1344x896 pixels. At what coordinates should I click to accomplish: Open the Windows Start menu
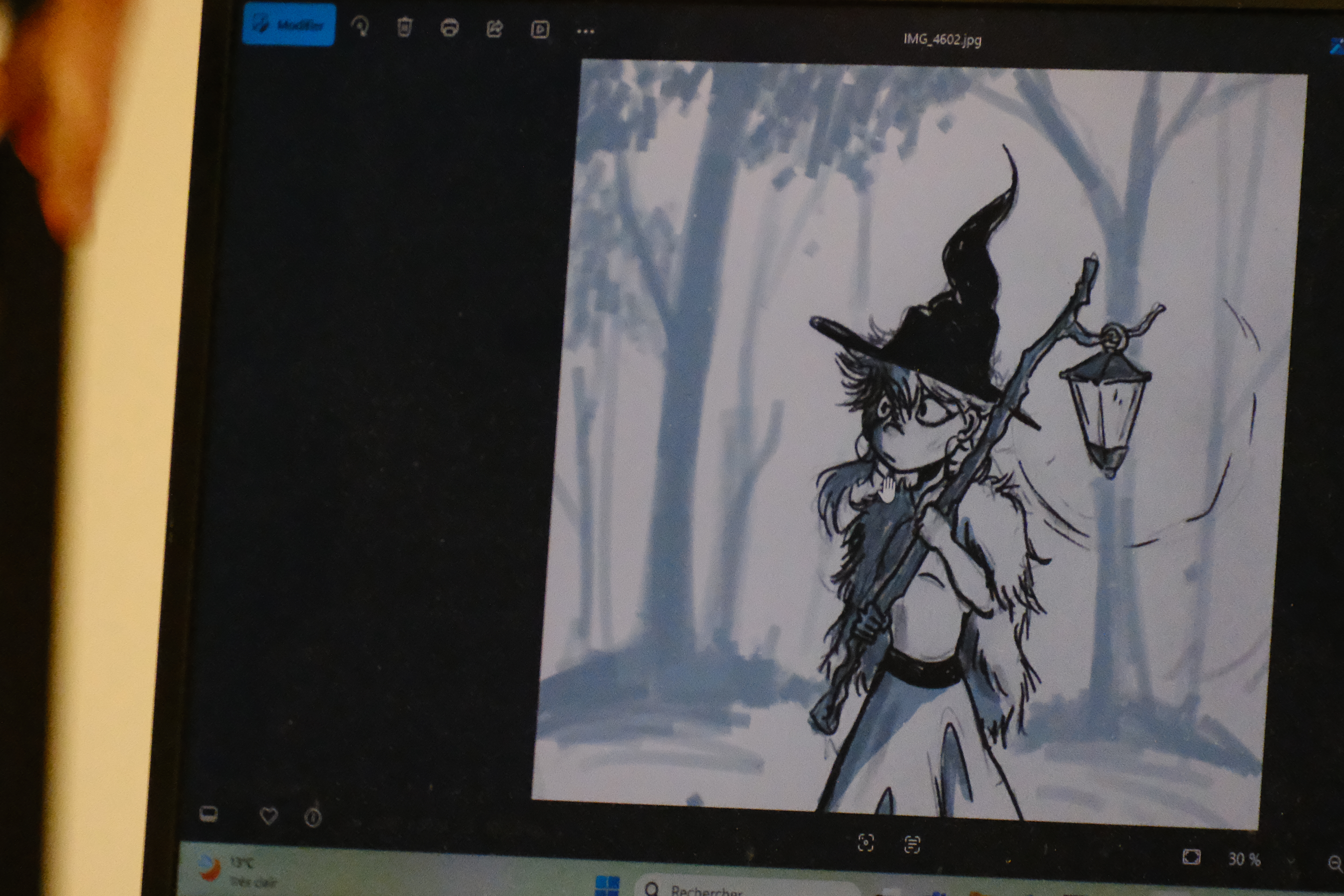coord(607,886)
